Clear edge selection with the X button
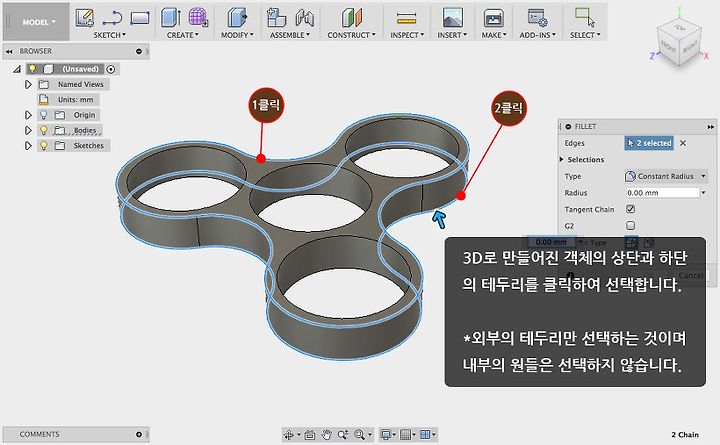720x445 pixels. click(x=683, y=143)
